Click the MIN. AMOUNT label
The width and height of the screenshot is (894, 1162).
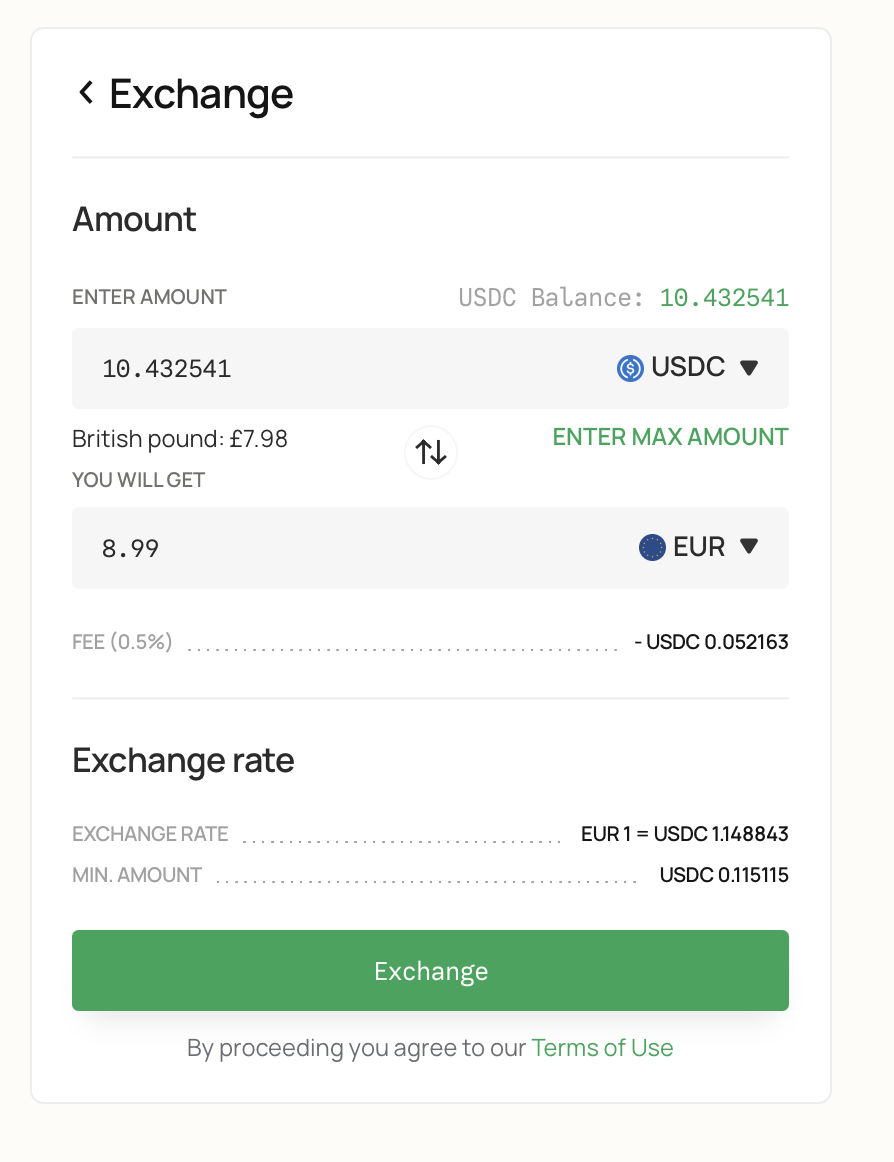click(137, 876)
